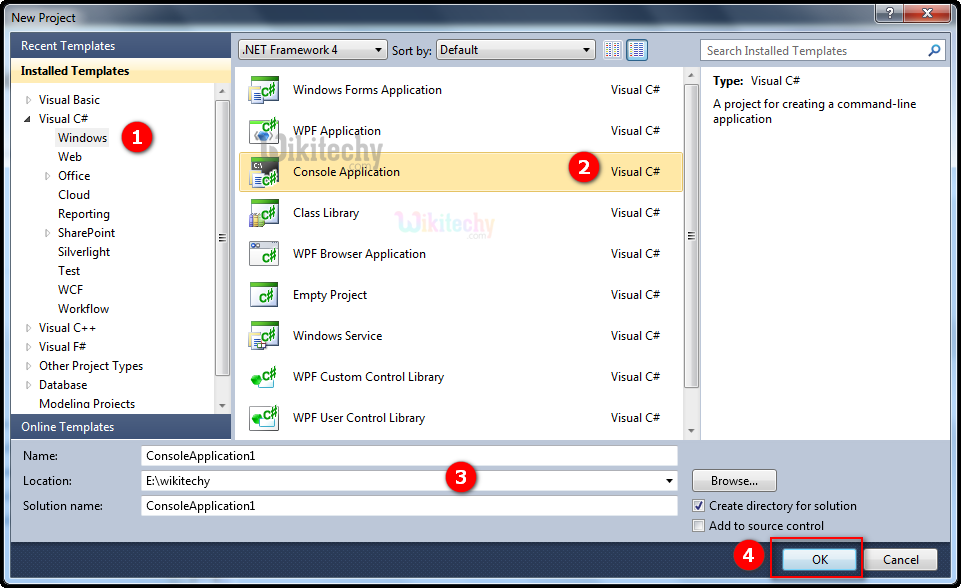
Task: Select the Class Library template icon
Action: click(x=263, y=214)
